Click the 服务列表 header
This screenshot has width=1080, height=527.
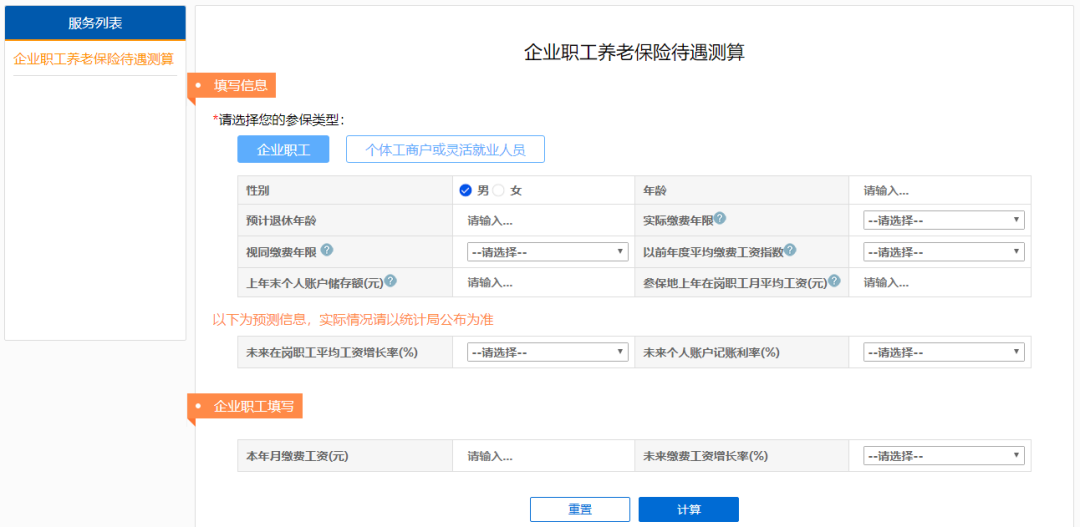click(x=95, y=23)
